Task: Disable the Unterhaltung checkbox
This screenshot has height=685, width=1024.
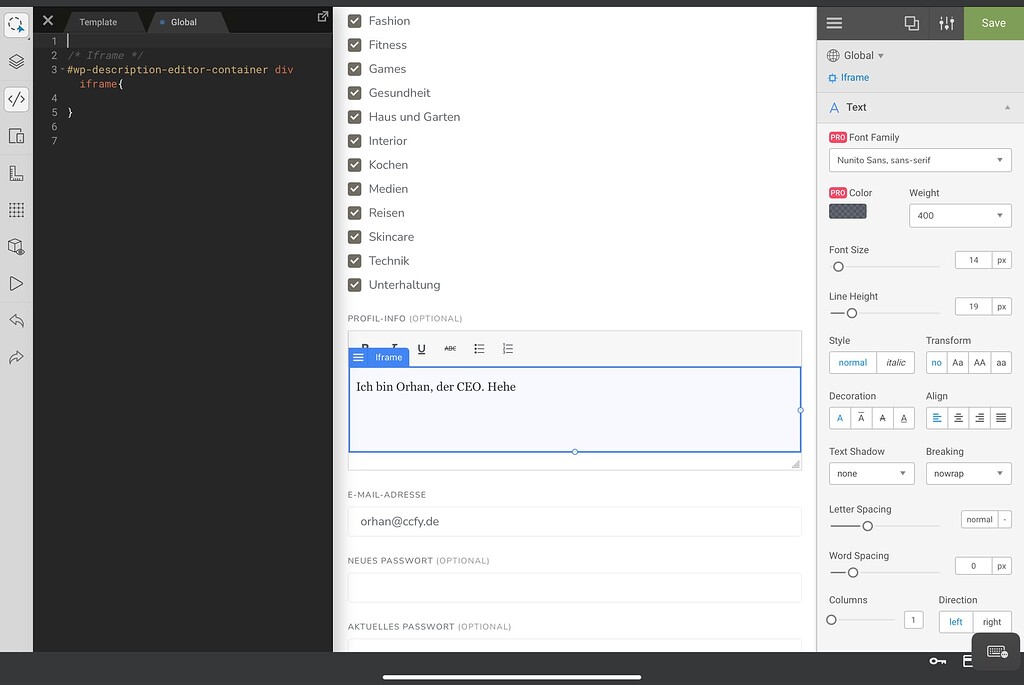Action: (354, 284)
